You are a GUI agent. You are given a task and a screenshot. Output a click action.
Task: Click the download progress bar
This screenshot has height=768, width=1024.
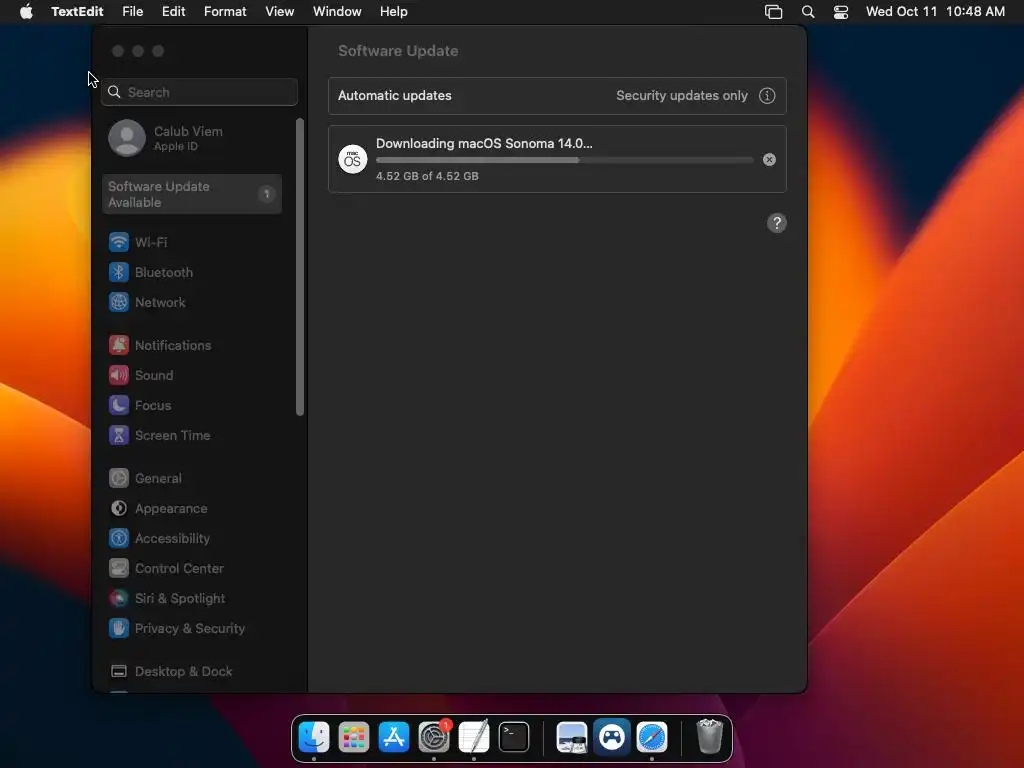(x=565, y=160)
